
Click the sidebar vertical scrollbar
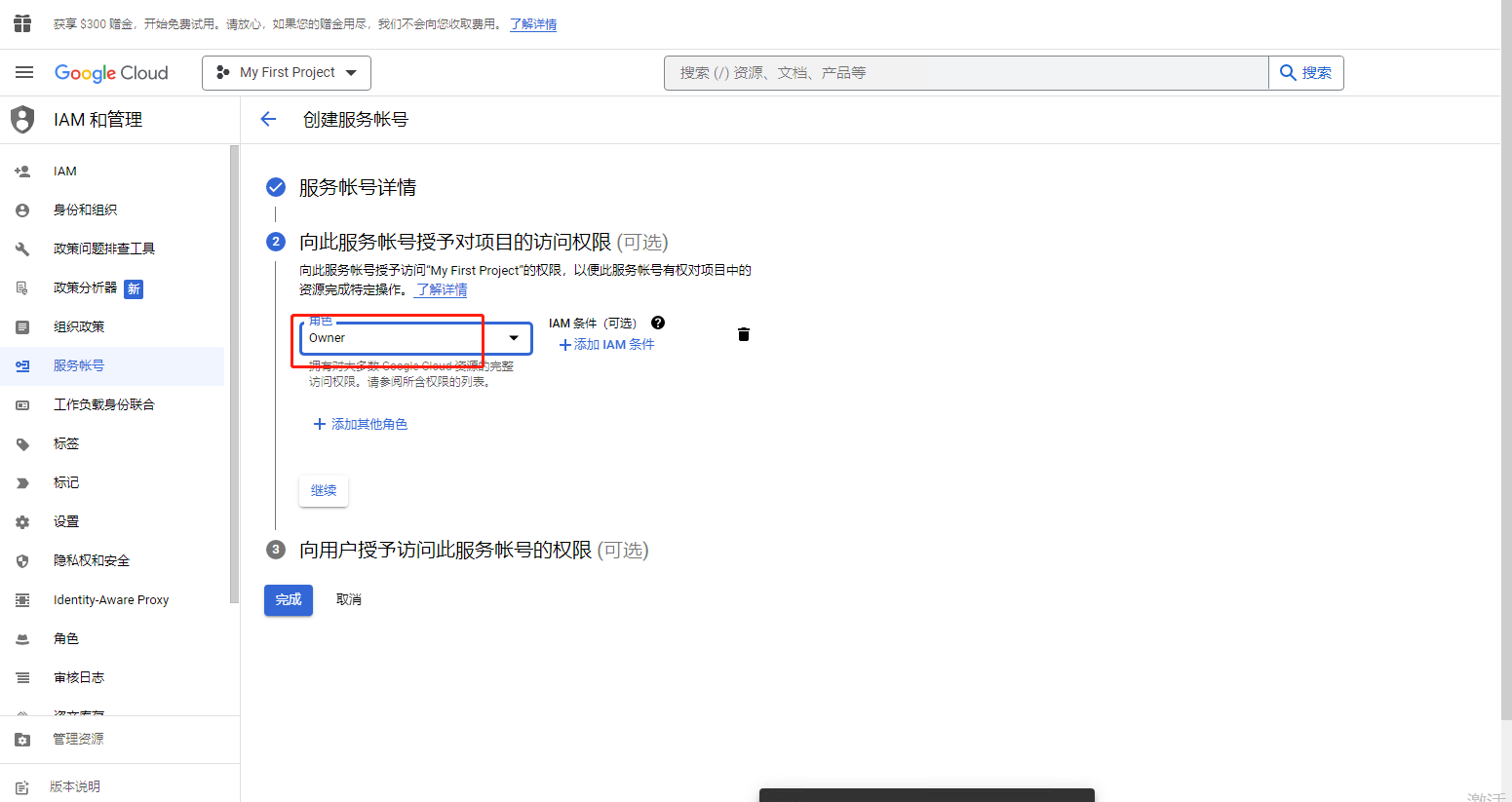point(234,374)
